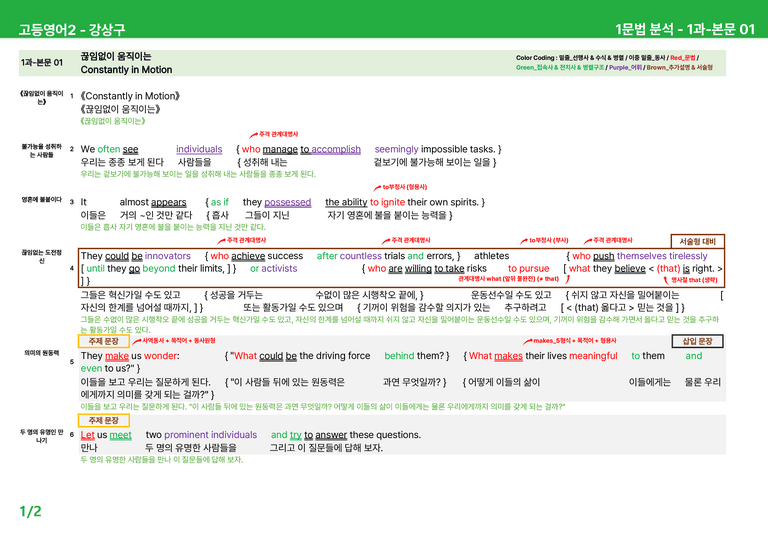Click the '고등영어2 - 강상구' banner title
Screen dimensions: 768x543
(72, 29)
